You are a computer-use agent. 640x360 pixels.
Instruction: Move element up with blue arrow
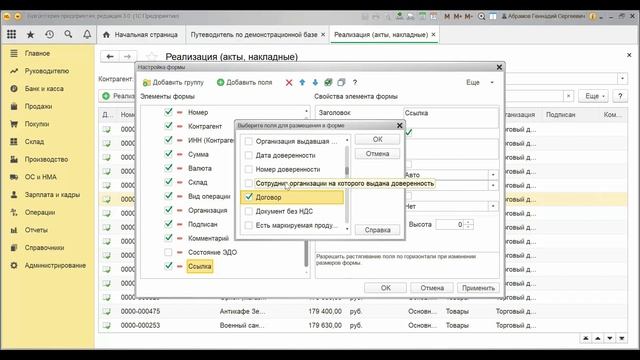[302, 82]
